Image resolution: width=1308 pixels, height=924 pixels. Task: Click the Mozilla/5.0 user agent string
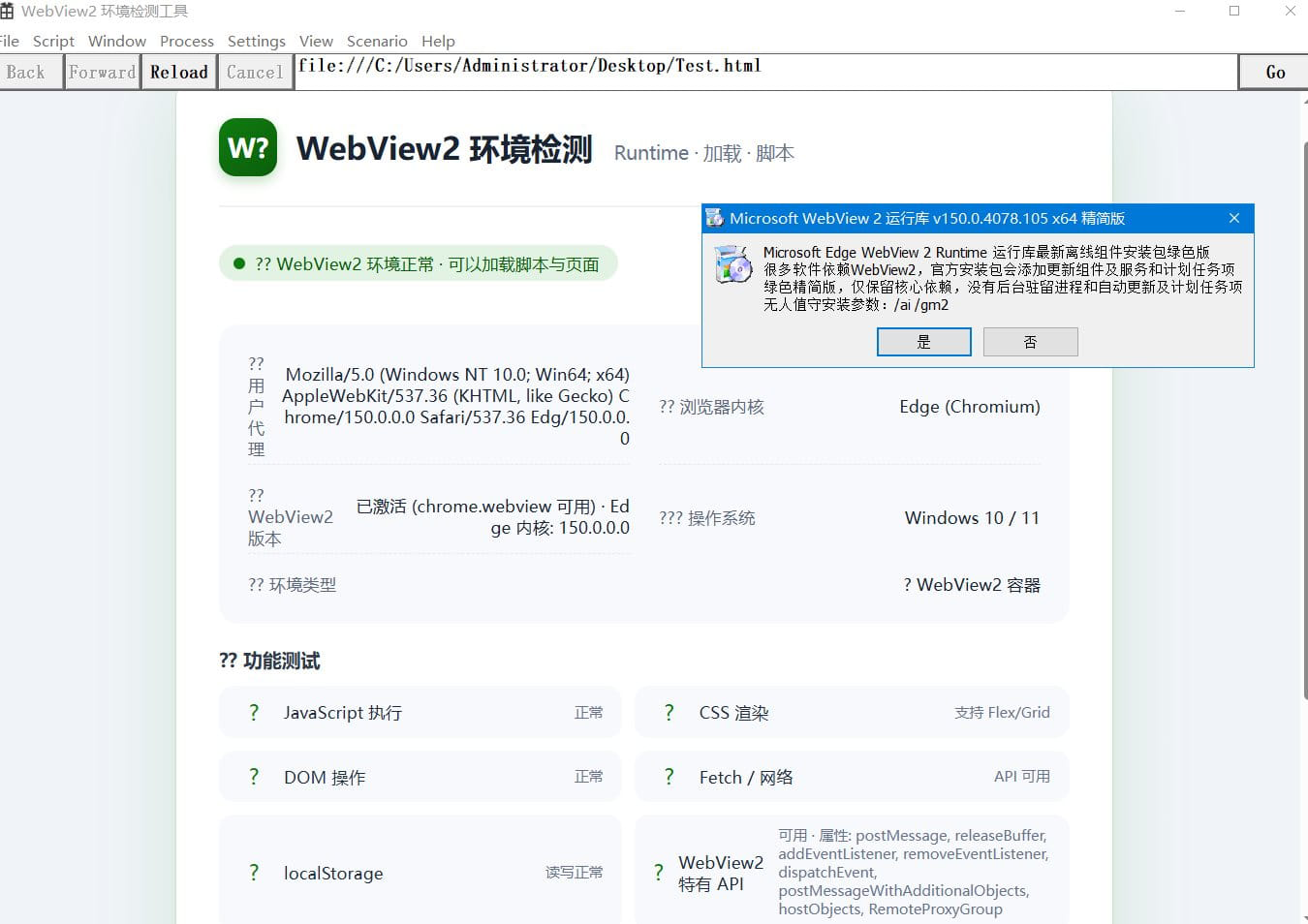click(x=455, y=407)
